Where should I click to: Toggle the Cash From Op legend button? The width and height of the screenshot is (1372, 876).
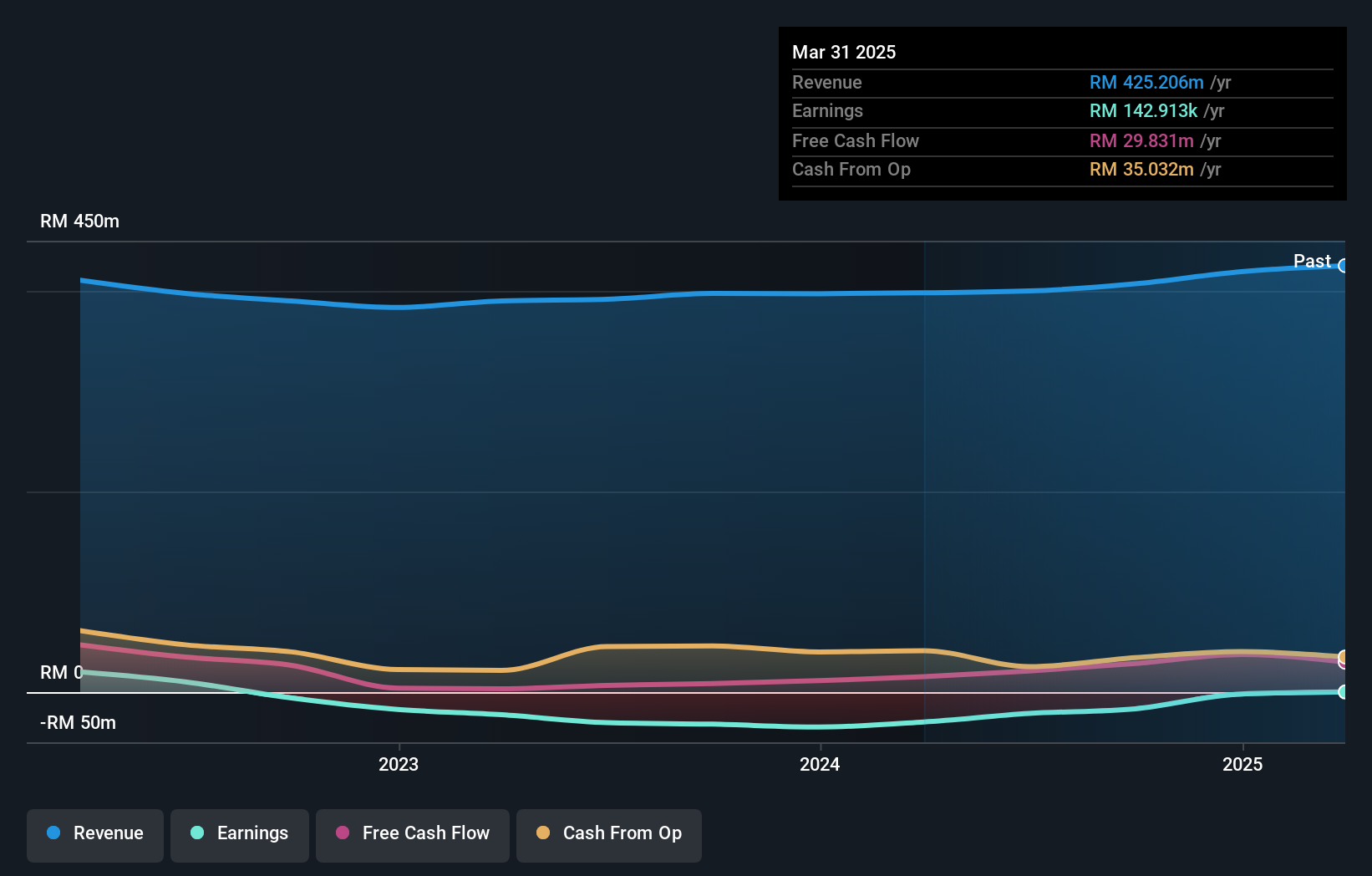[x=609, y=835]
